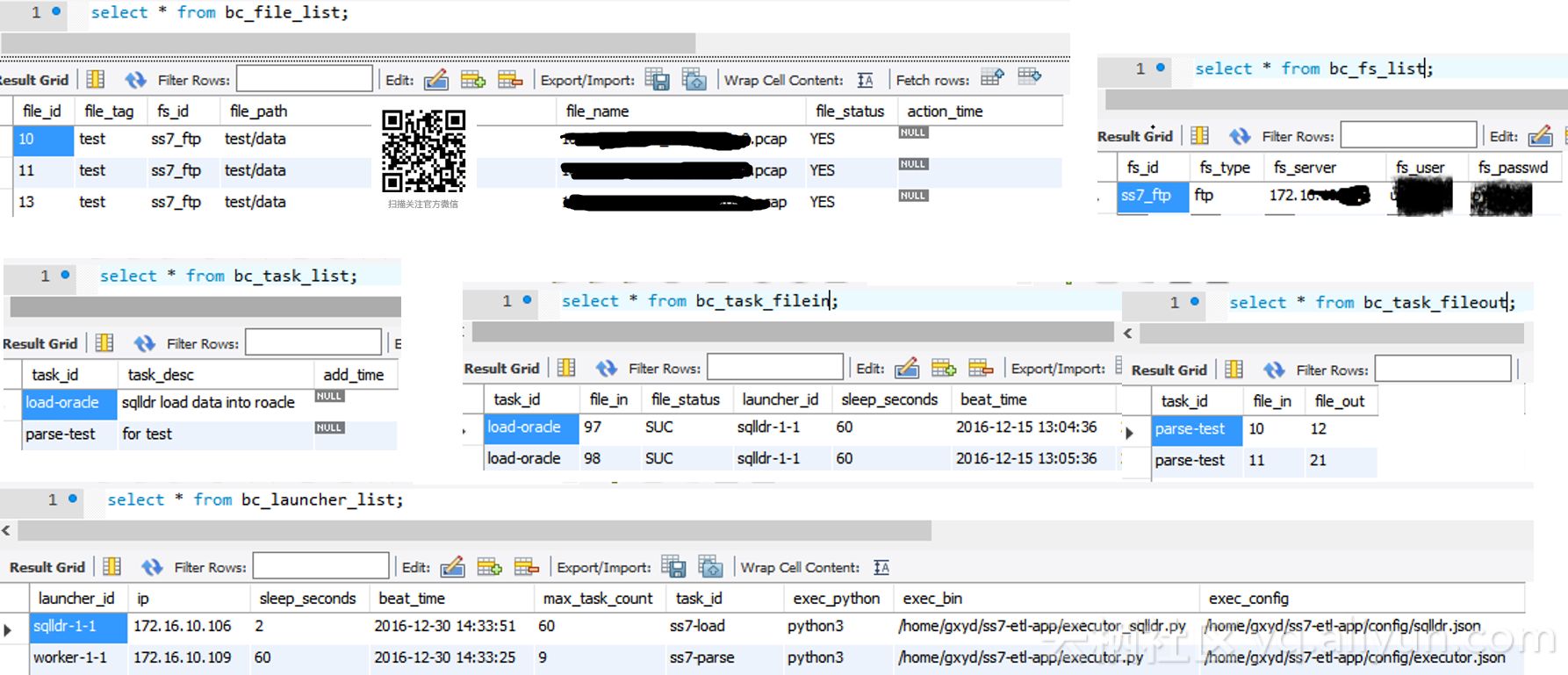Click insert row icon in bc_task_filein toolbar
The height and width of the screenshot is (675, 1568).
[944, 368]
